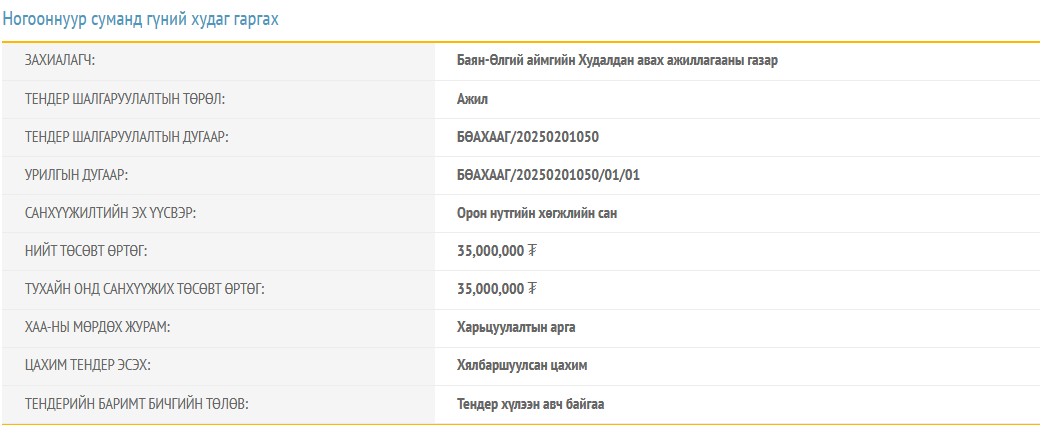Click the 'Хялбаршуулсан цахим' value

click(x=522, y=366)
